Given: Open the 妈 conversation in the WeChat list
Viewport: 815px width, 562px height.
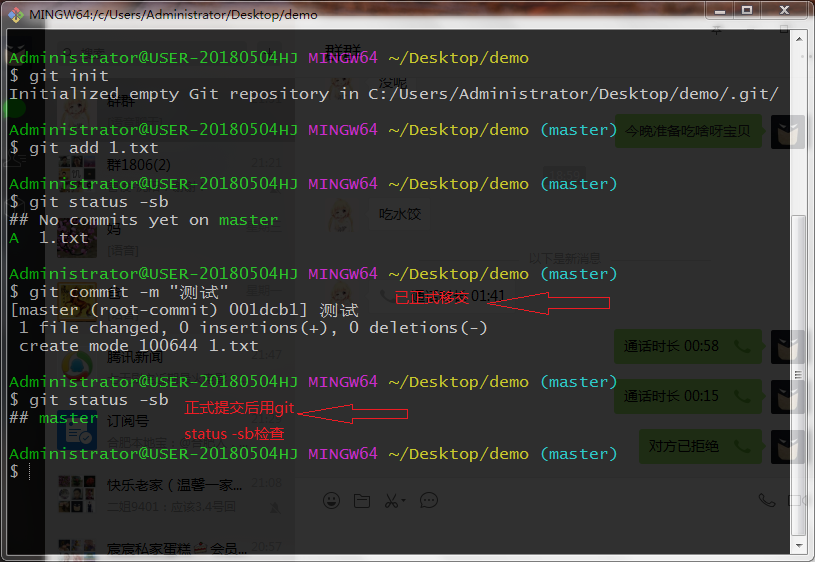Looking at the screenshot, I should point(172,237).
